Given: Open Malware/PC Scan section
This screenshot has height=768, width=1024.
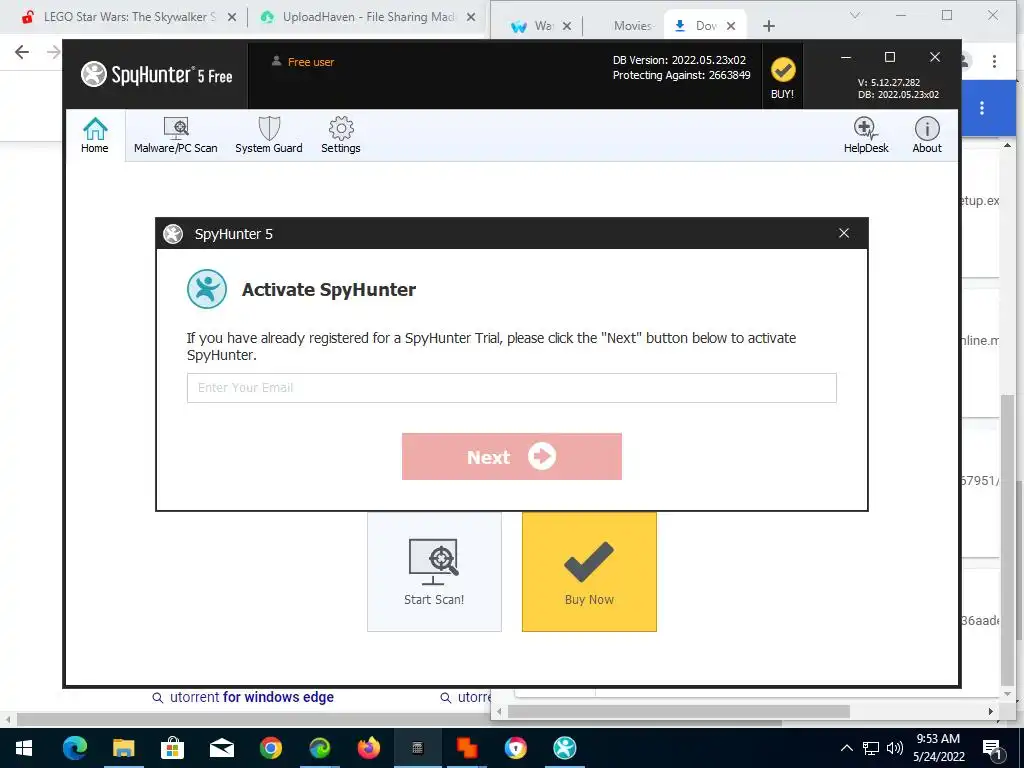Looking at the screenshot, I should click(x=176, y=135).
